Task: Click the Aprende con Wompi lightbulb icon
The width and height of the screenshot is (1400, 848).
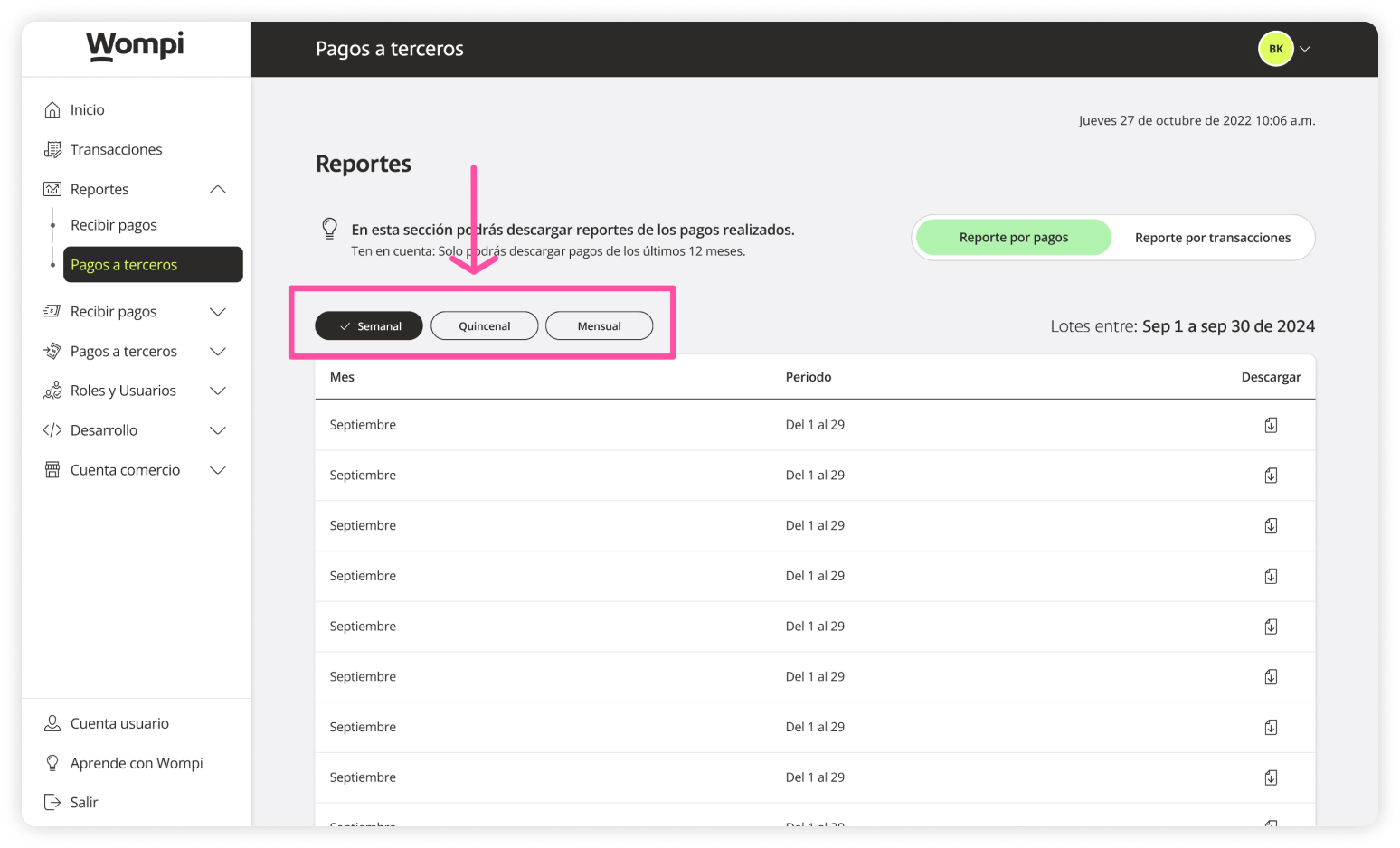Action: coord(53,762)
